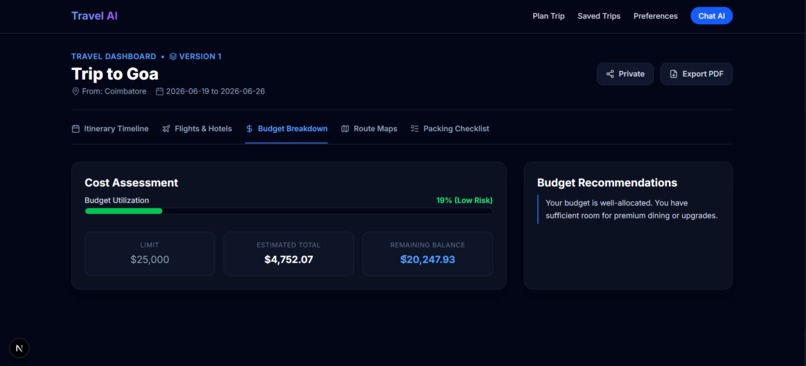Open the Packing Checklist tab
Viewport: 806px width, 366px height.
point(450,129)
